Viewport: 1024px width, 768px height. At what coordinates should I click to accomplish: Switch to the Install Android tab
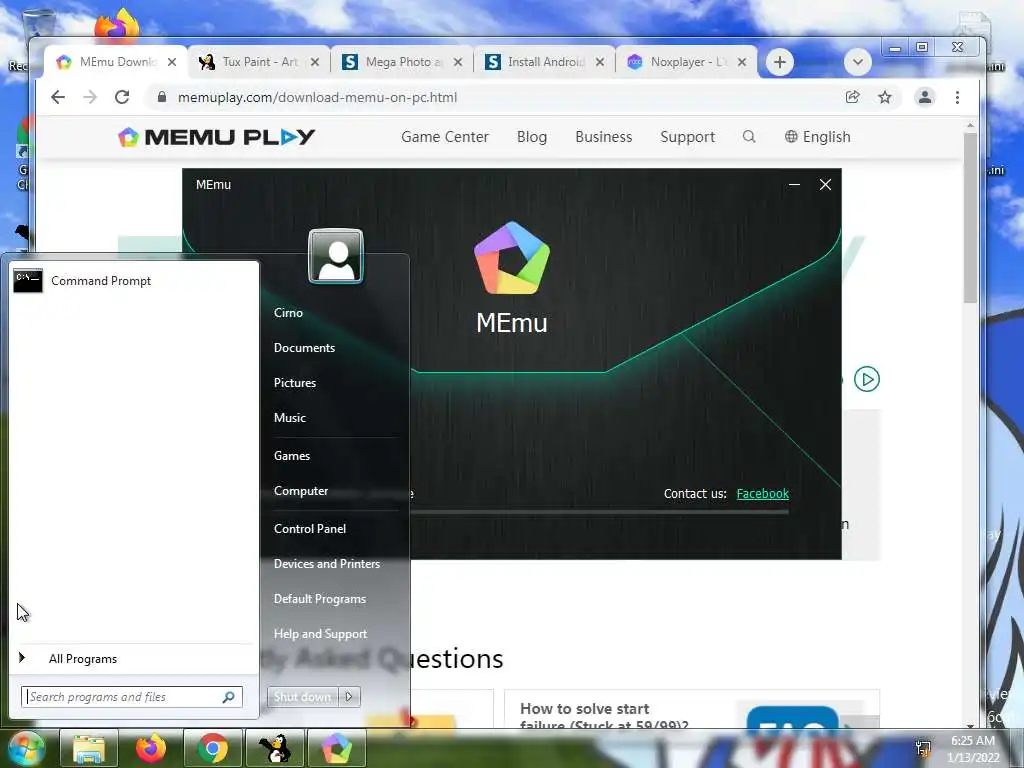(545, 62)
